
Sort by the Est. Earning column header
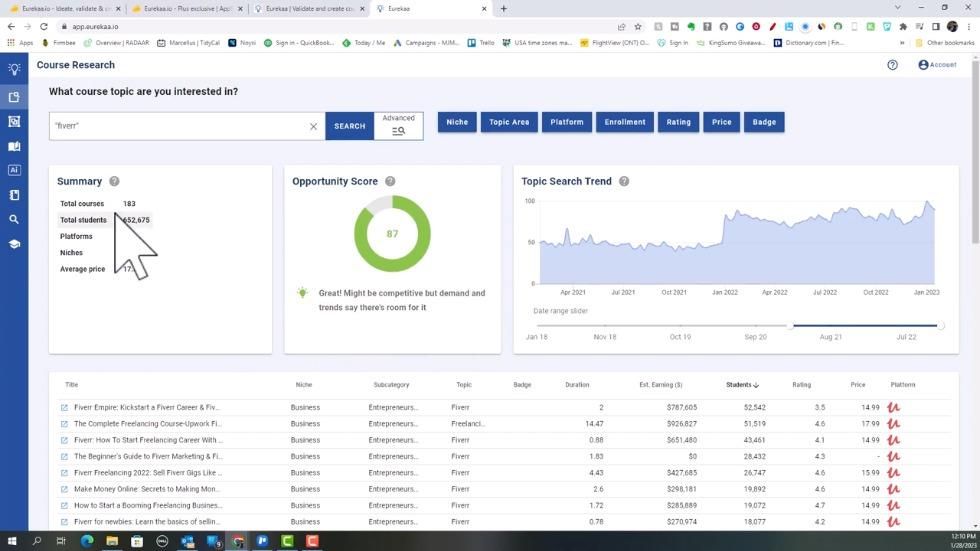click(x=660, y=385)
